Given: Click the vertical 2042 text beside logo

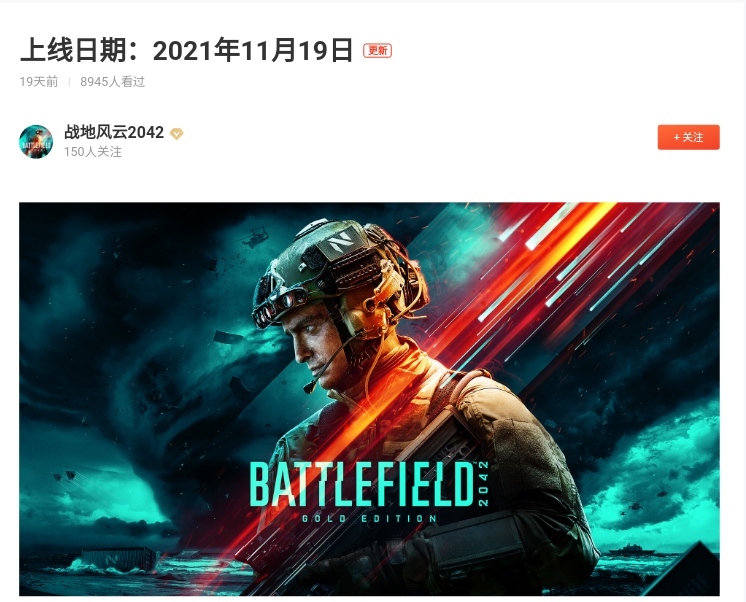Looking at the screenshot, I should [x=484, y=484].
